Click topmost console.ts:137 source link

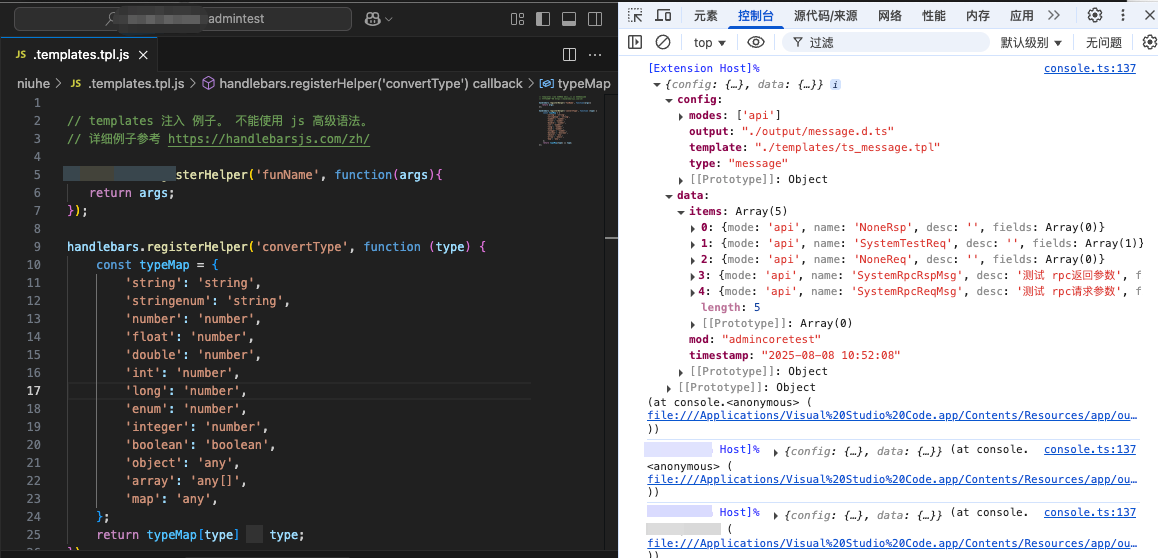click(x=1089, y=69)
